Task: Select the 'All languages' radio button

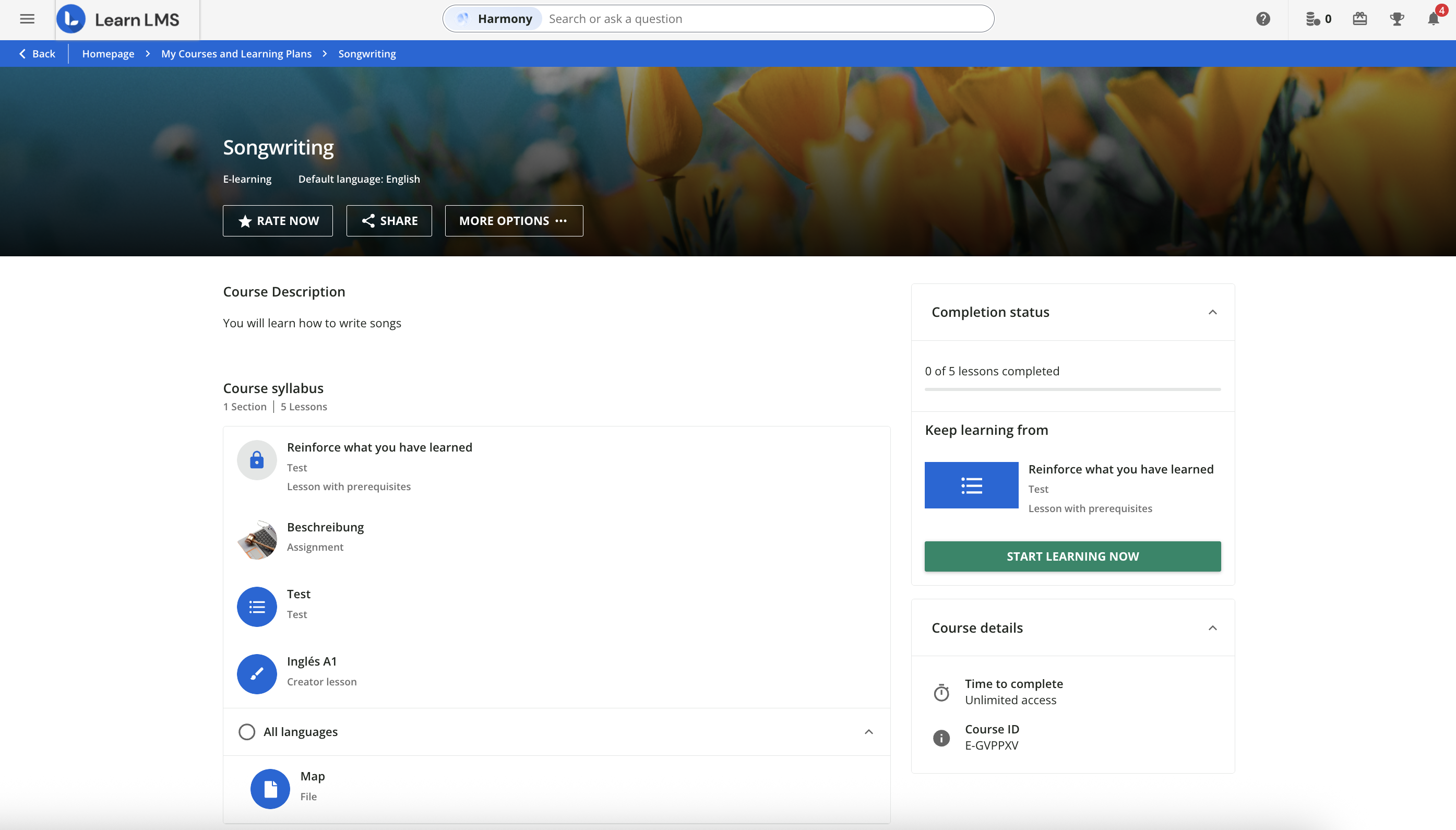Action: point(247,731)
